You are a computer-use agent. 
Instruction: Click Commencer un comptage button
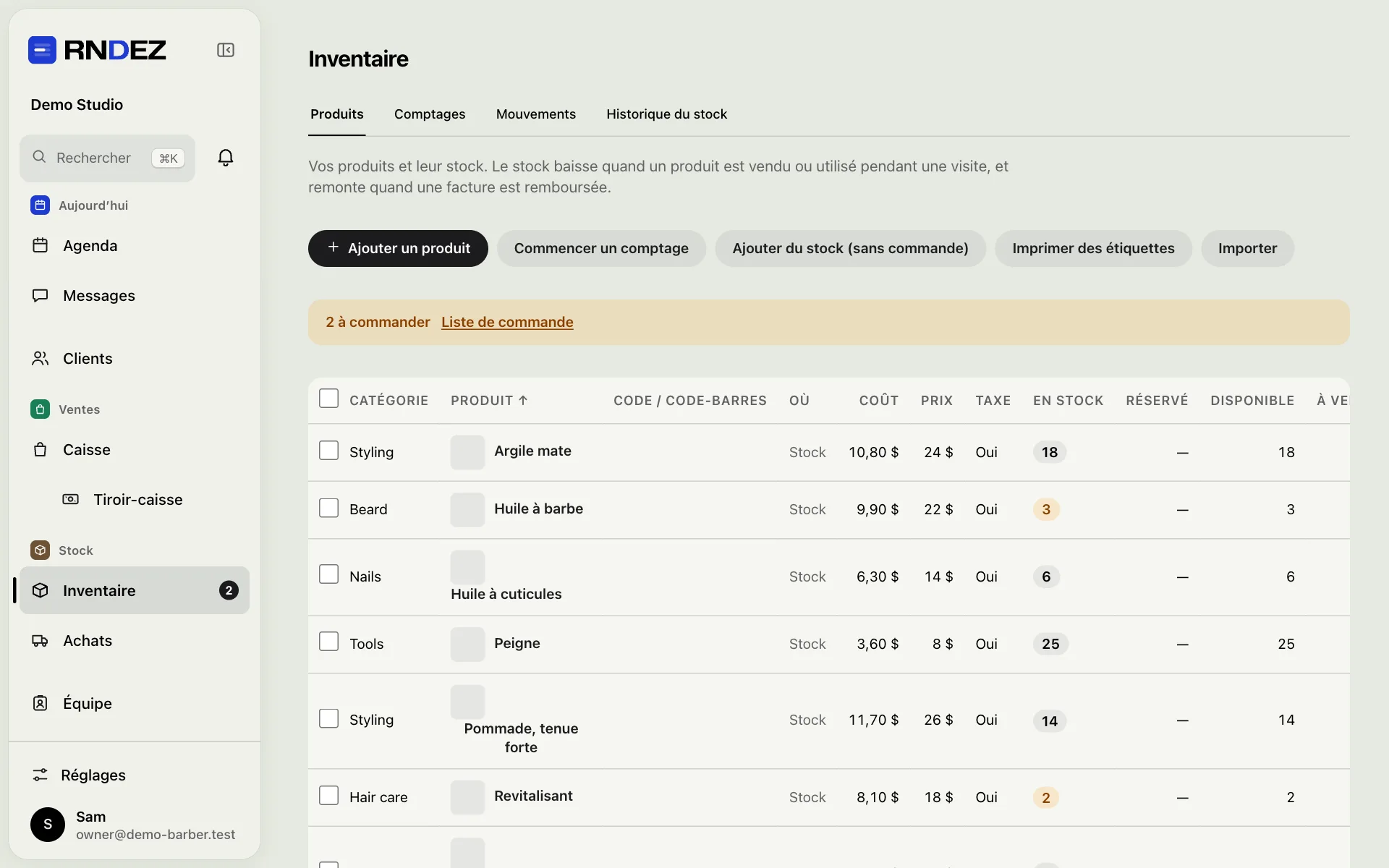(601, 248)
